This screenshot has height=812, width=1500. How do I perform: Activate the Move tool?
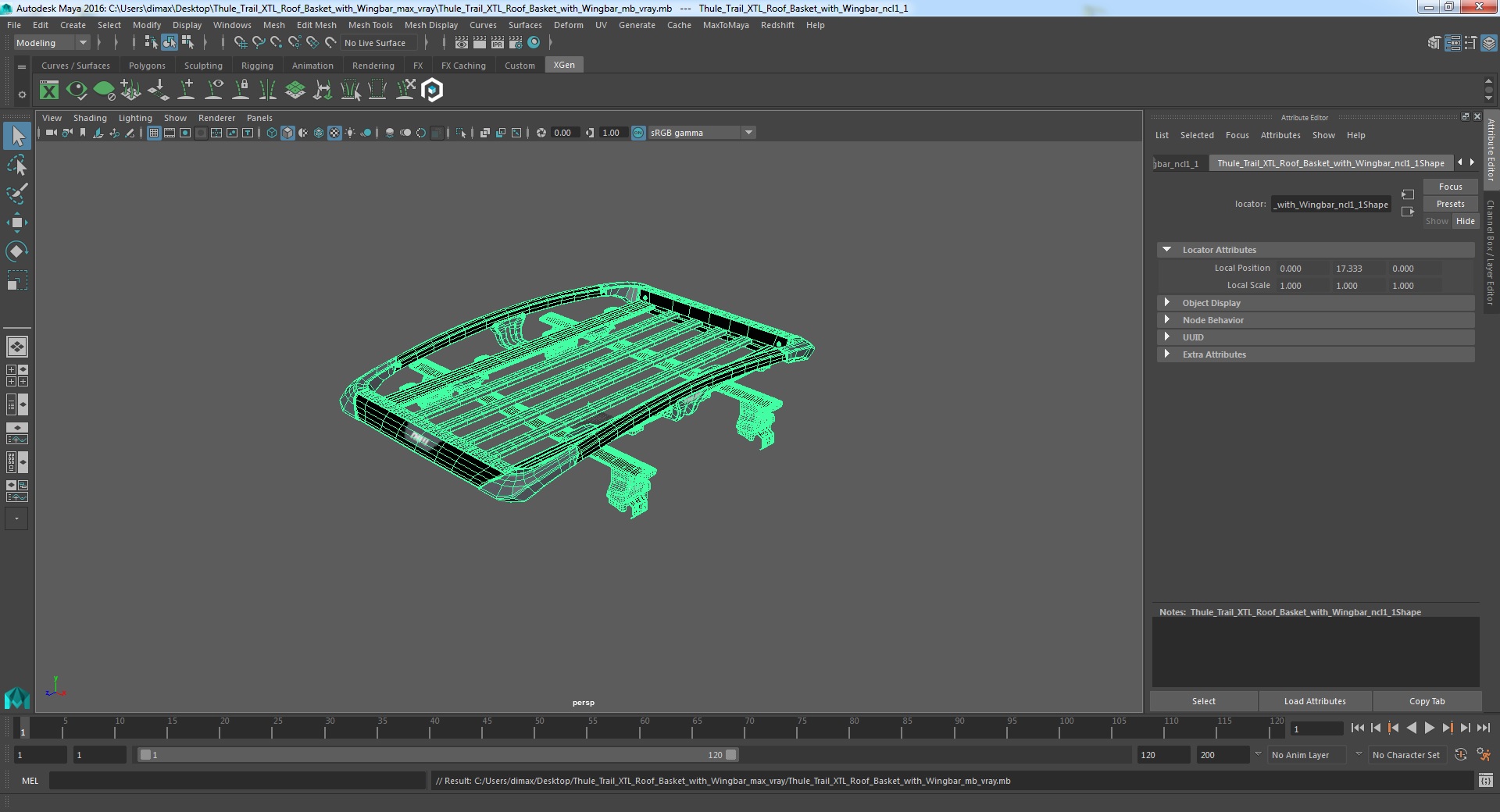[17, 223]
